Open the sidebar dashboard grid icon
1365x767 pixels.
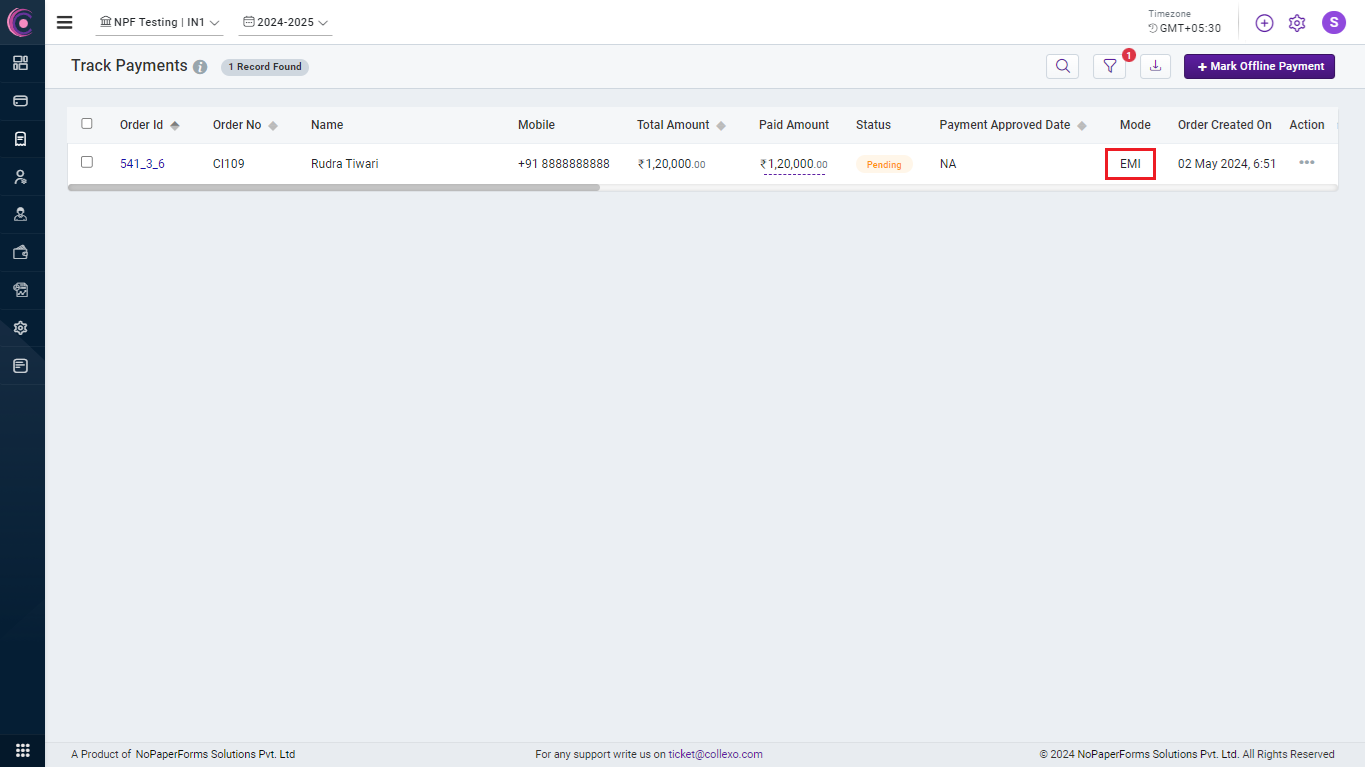[21, 63]
